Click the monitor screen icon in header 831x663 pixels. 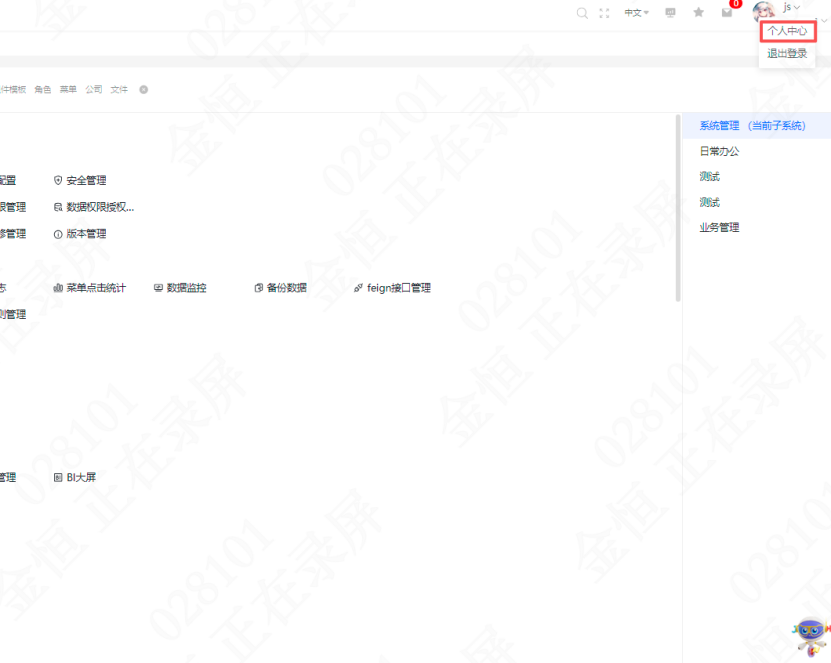(670, 13)
